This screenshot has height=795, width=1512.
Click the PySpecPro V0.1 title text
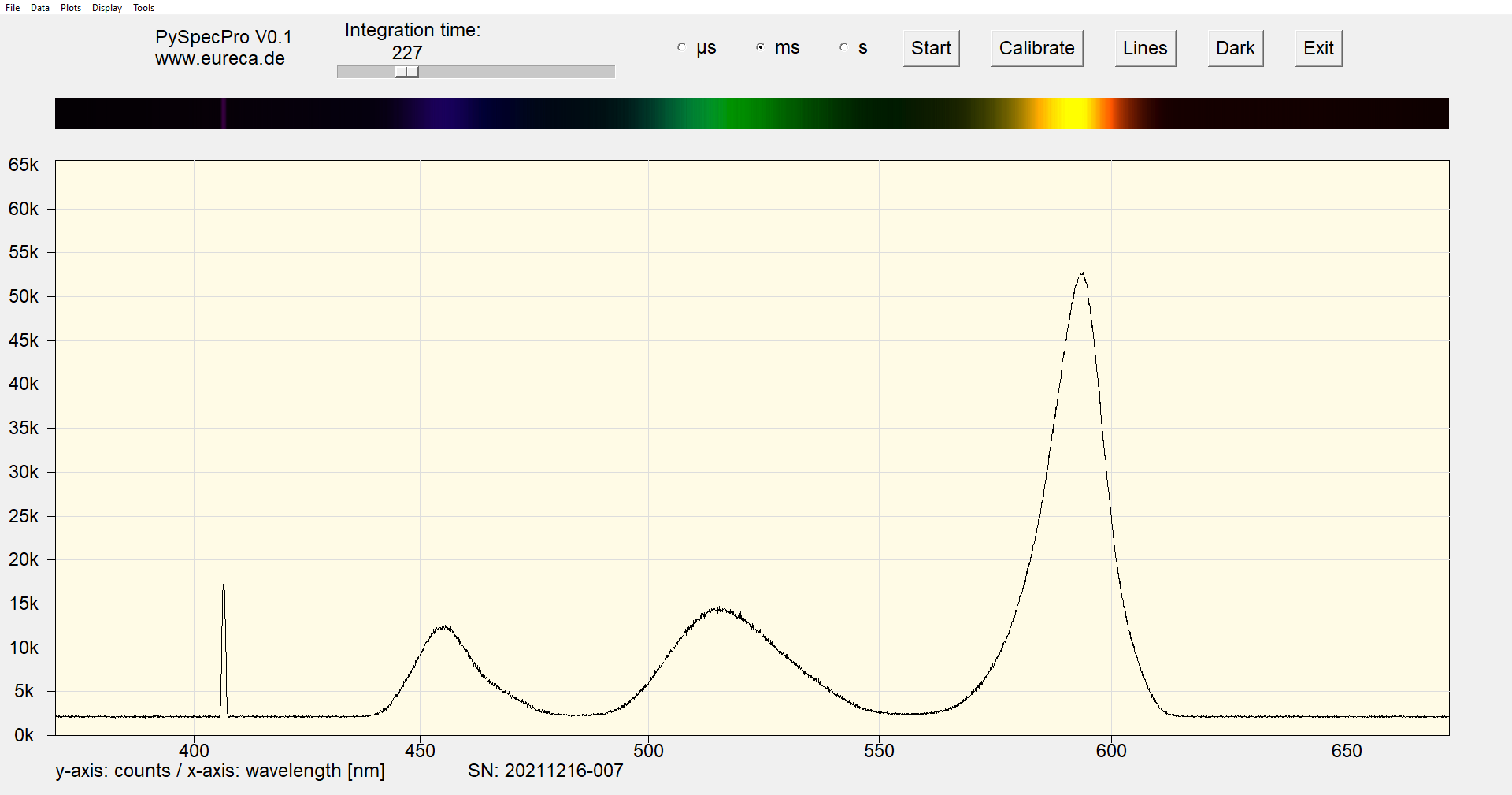[x=224, y=37]
